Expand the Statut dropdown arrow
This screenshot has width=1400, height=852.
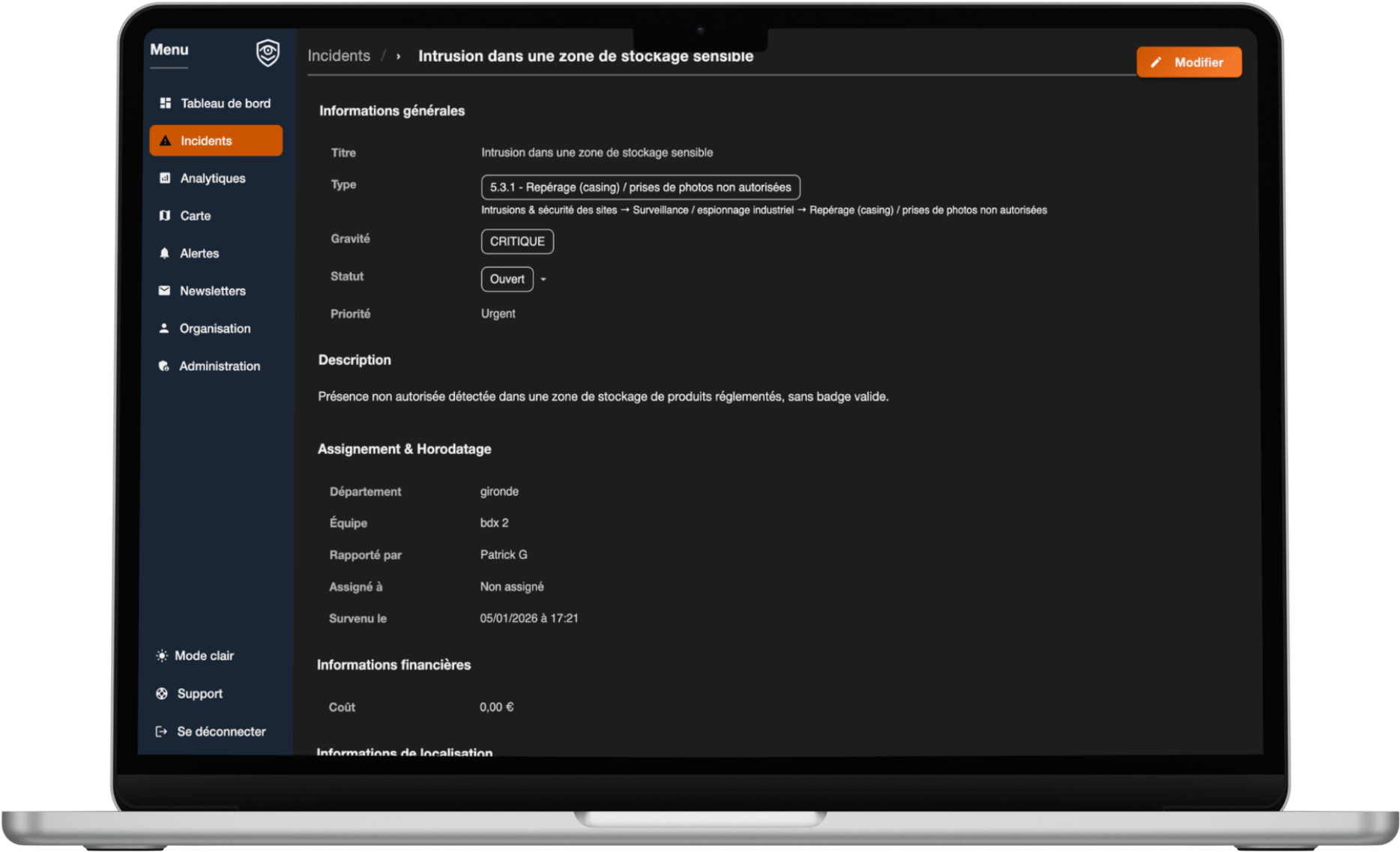click(x=543, y=280)
